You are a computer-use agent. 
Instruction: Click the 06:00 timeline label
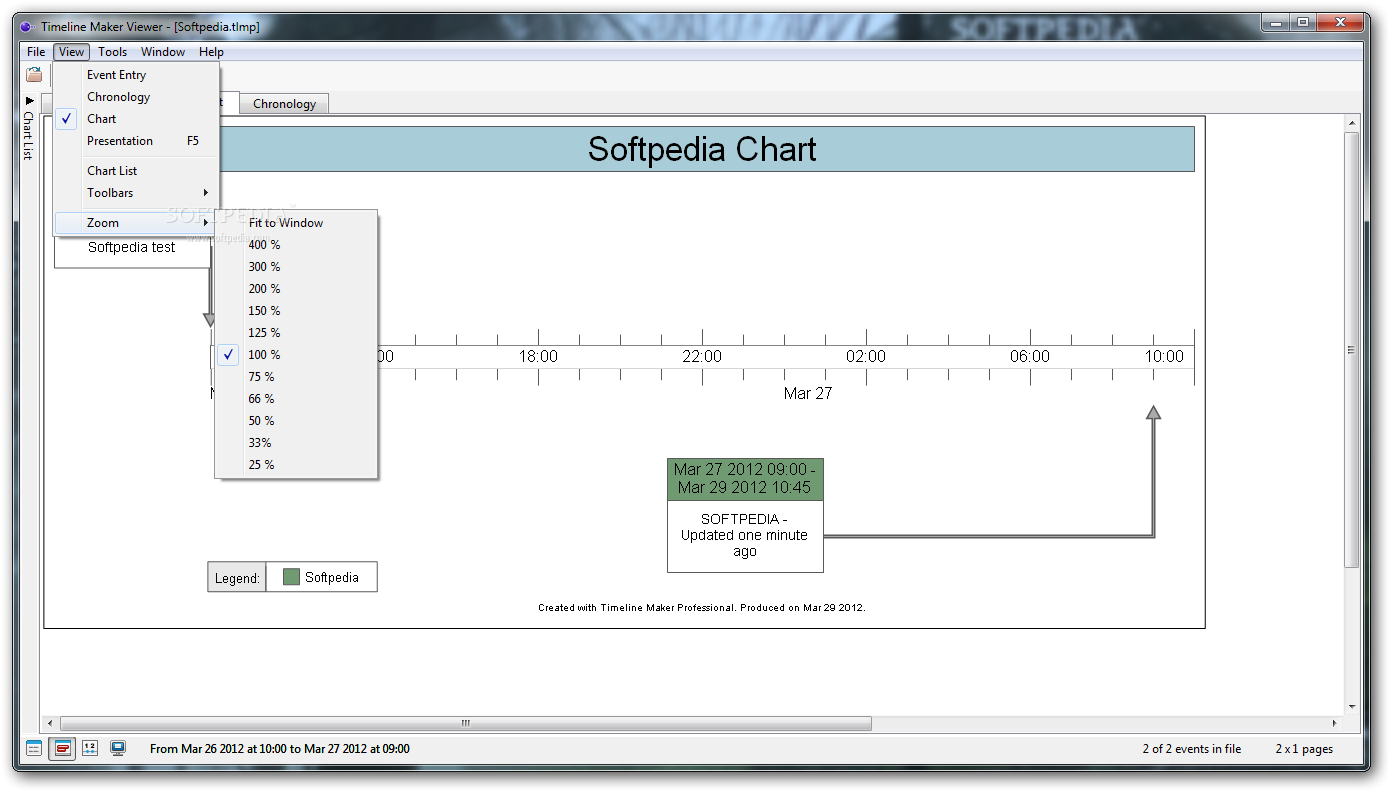click(x=1030, y=357)
